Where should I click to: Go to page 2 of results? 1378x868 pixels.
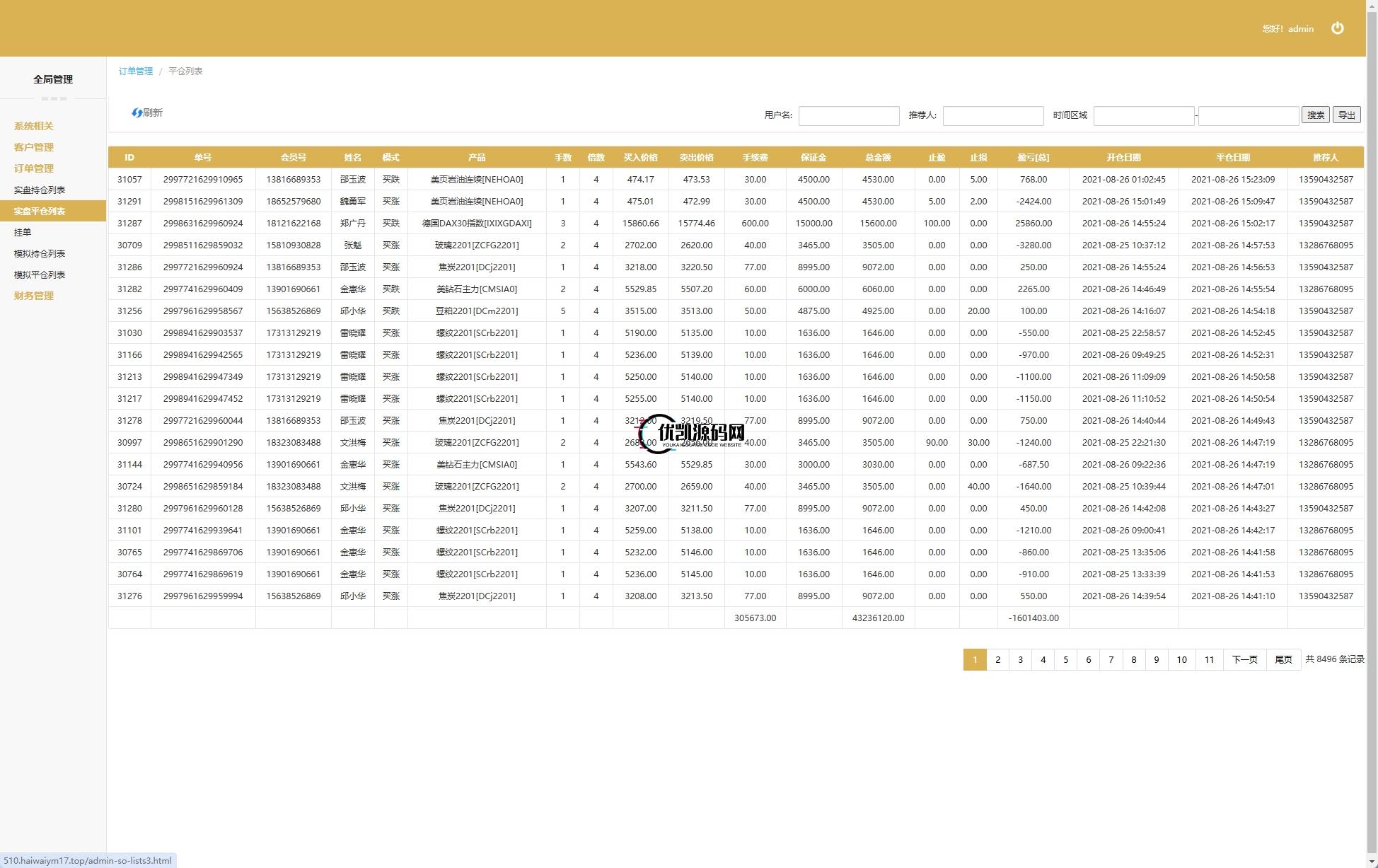[997, 659]
